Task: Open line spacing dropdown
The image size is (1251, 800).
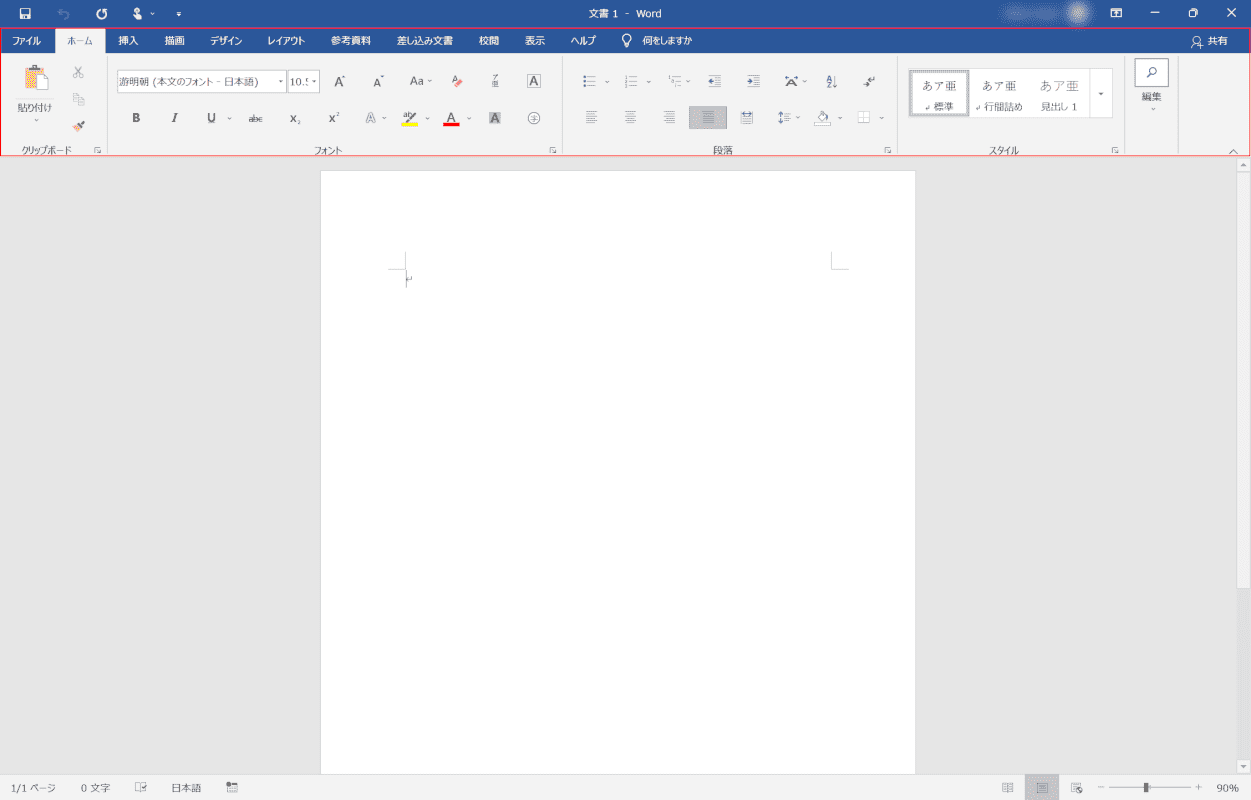Action: (789, 118)
